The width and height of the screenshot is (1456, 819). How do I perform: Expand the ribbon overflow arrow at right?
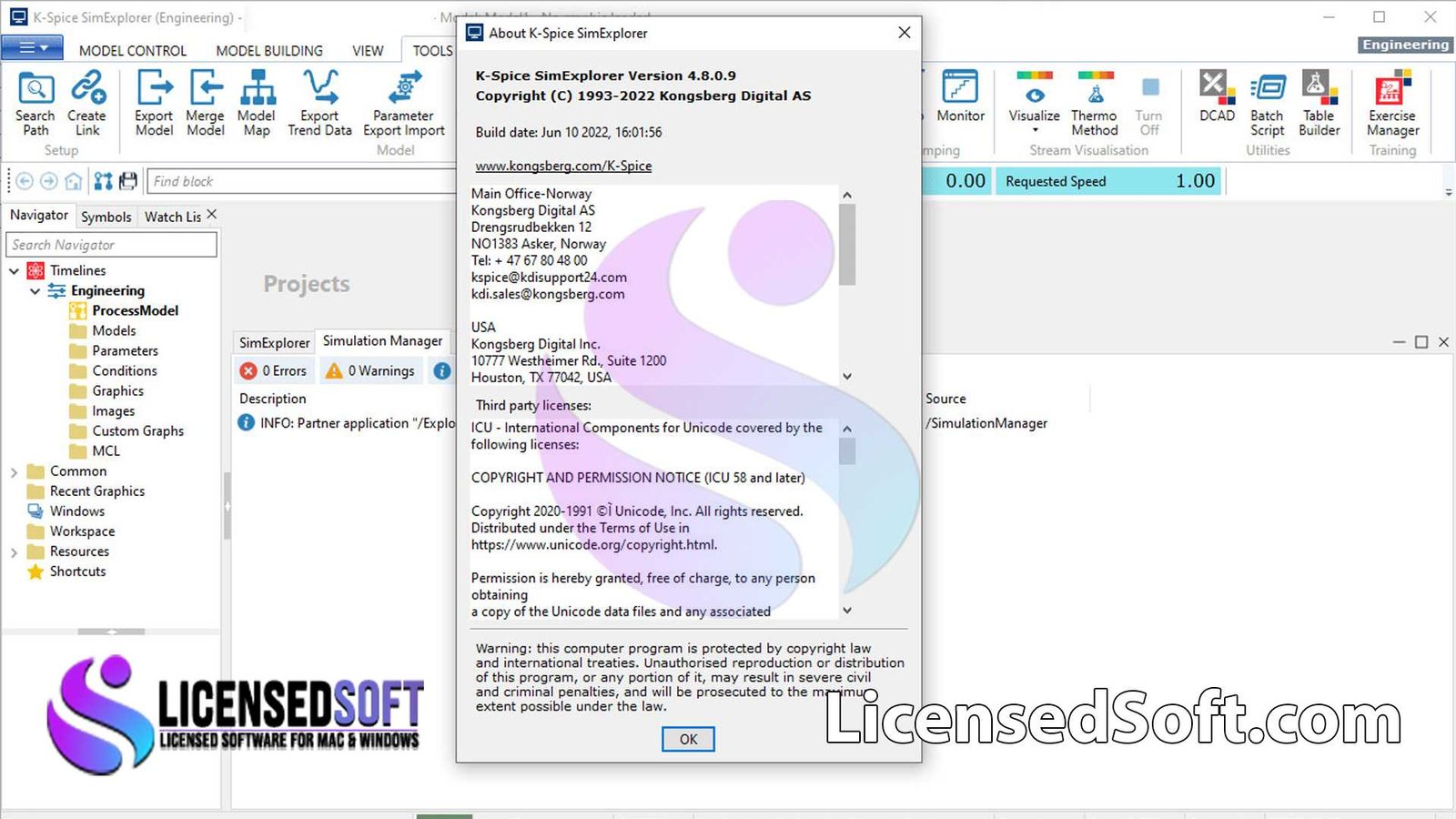(1448, 192)
